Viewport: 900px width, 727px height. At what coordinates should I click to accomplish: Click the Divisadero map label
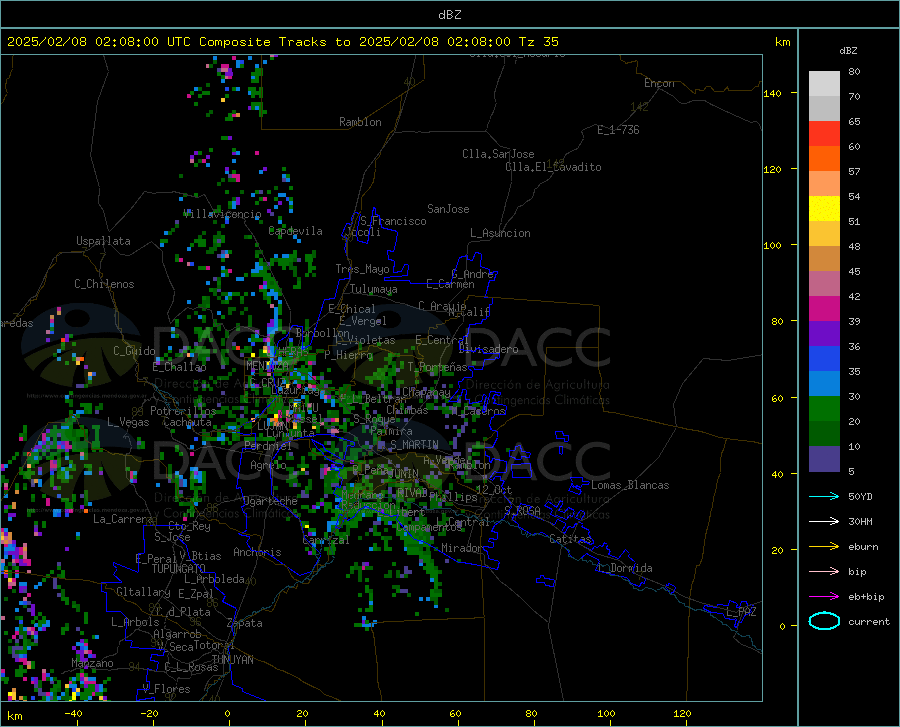coord(488,349)
